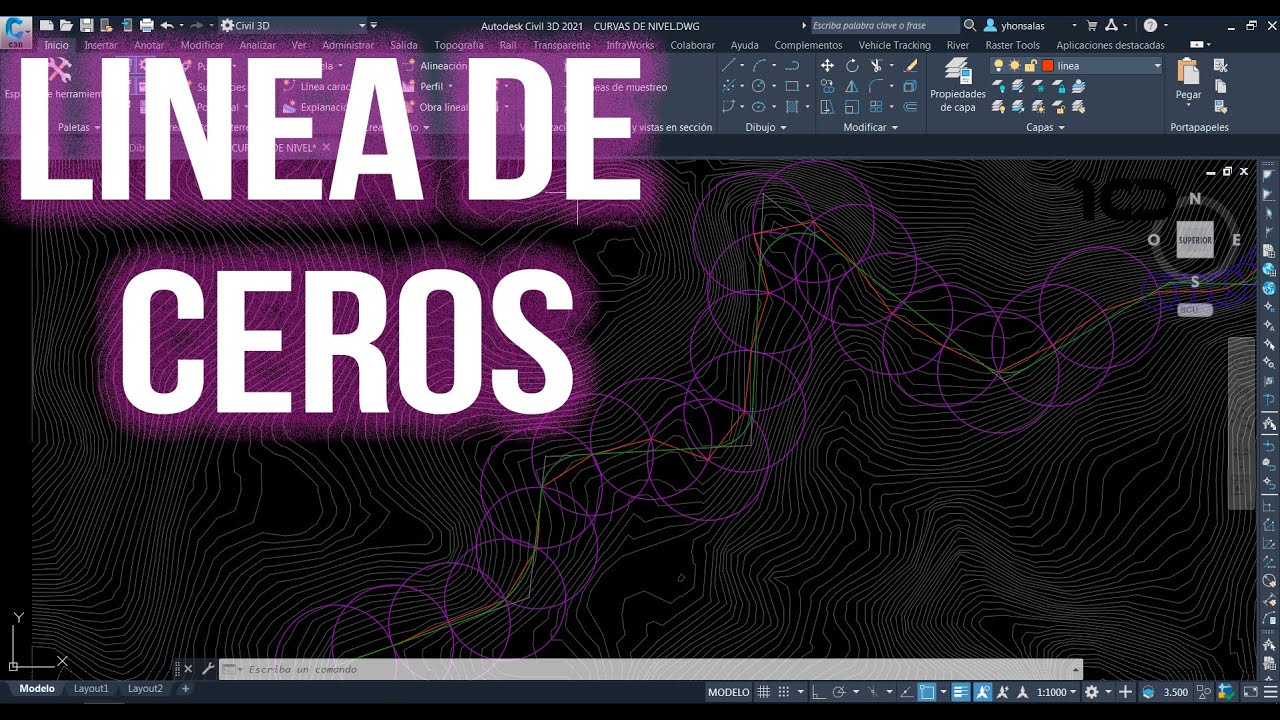Open the Raster Tools ribbon tab

[1012, 45]
